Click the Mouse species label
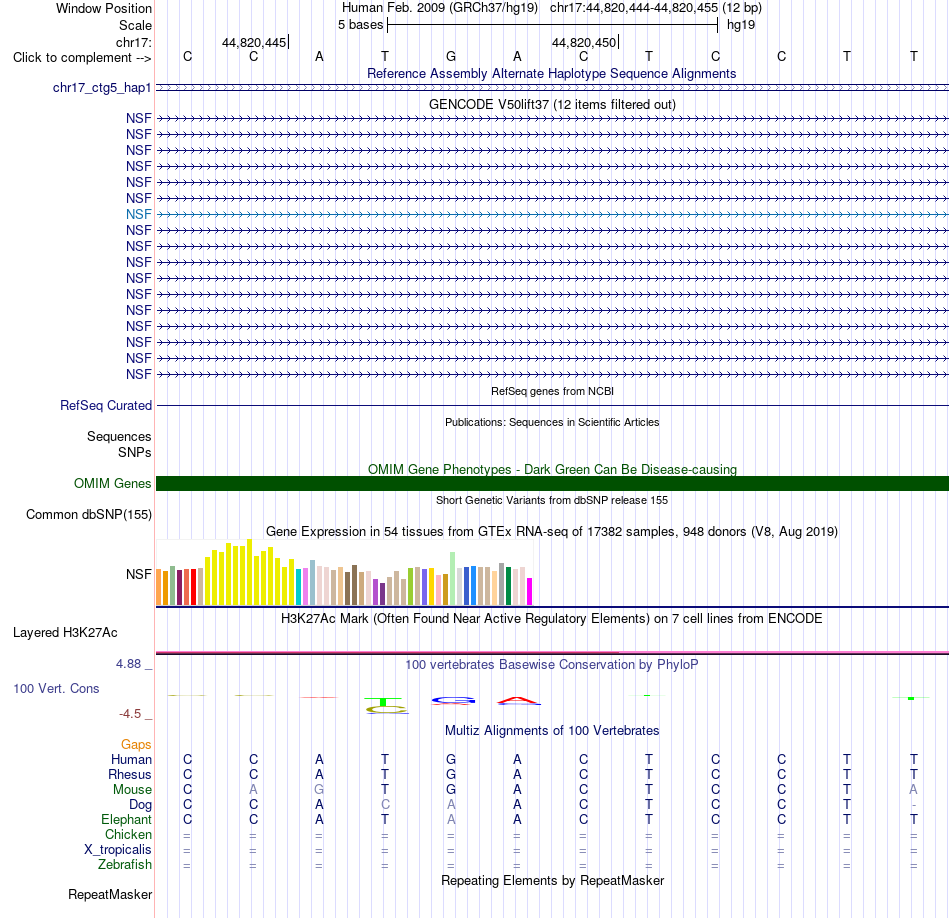 coord(132,790)
